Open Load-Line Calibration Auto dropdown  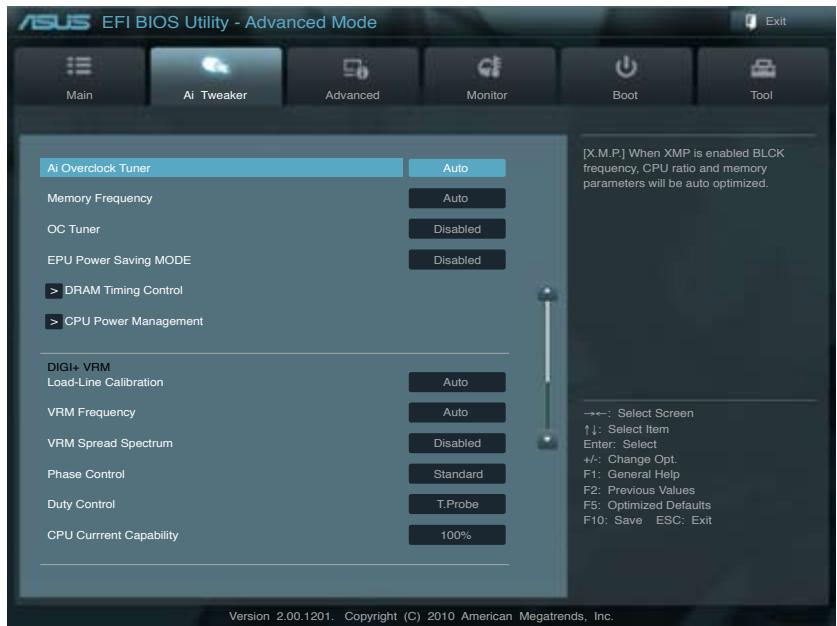coord(457,382)
